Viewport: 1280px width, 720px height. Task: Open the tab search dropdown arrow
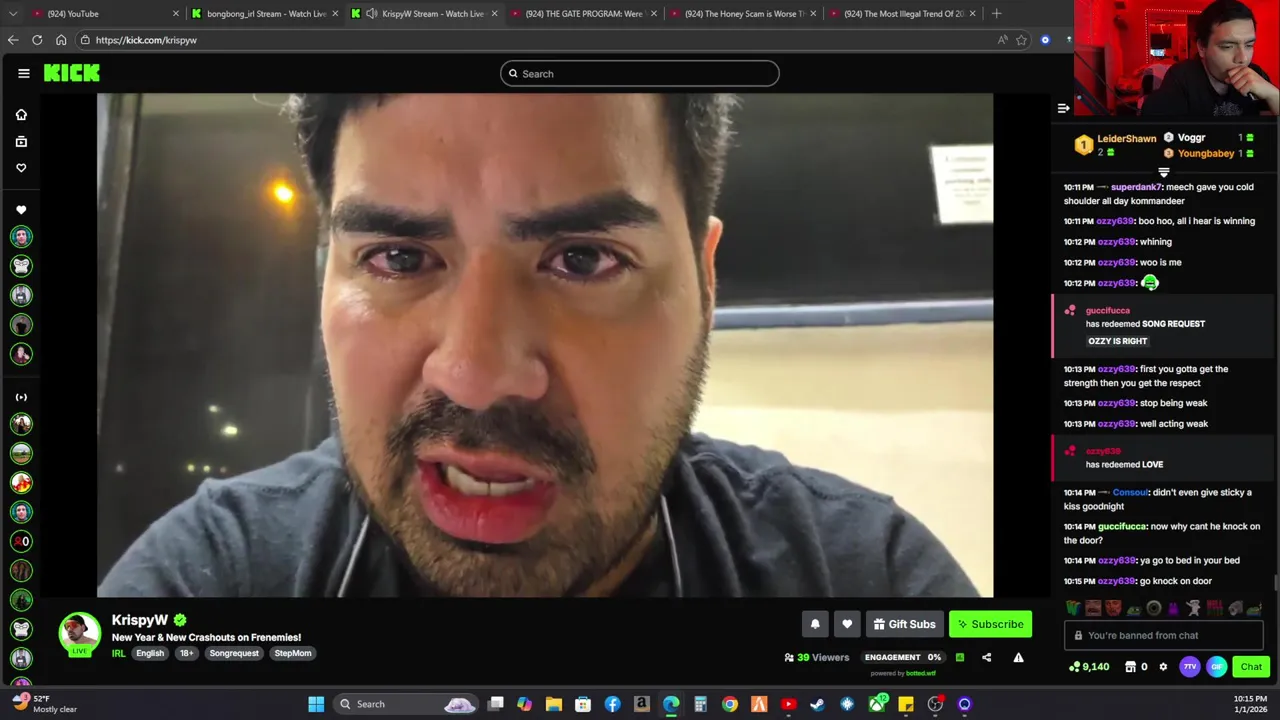13,14
